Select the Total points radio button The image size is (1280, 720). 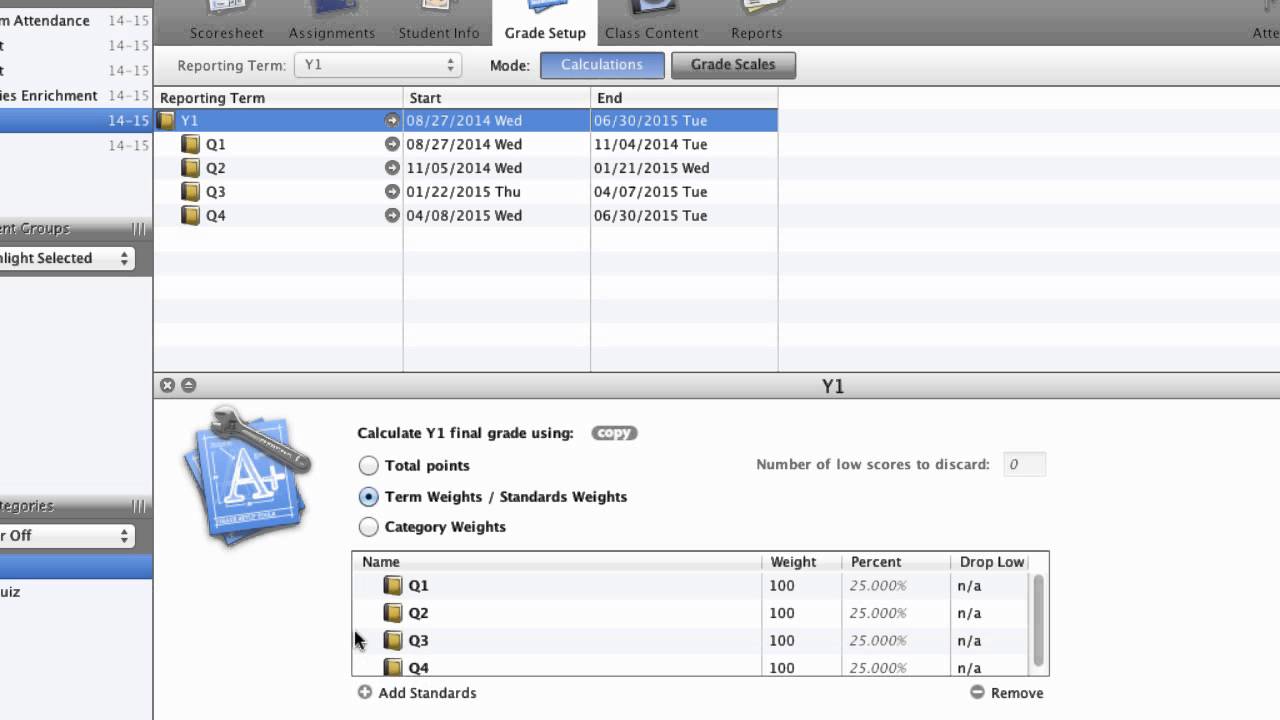tap(369, 466)
